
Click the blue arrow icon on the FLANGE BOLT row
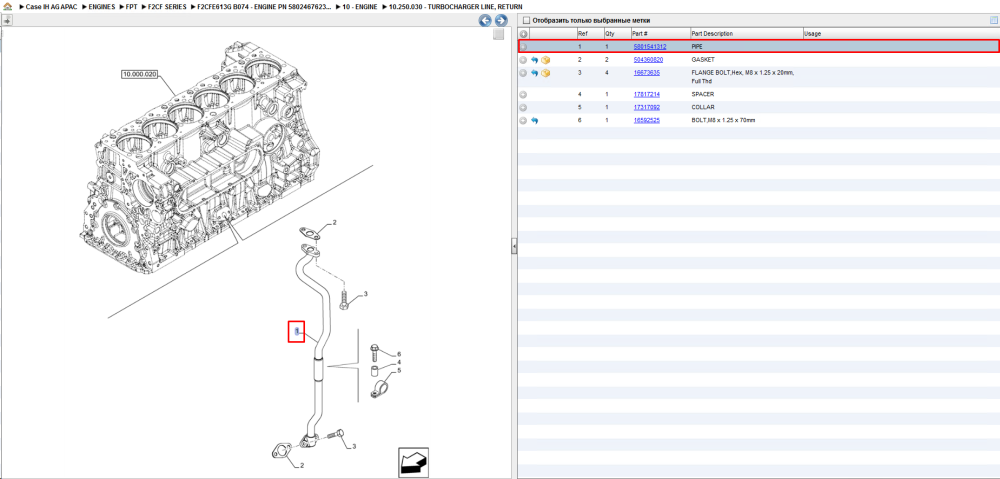534,73
